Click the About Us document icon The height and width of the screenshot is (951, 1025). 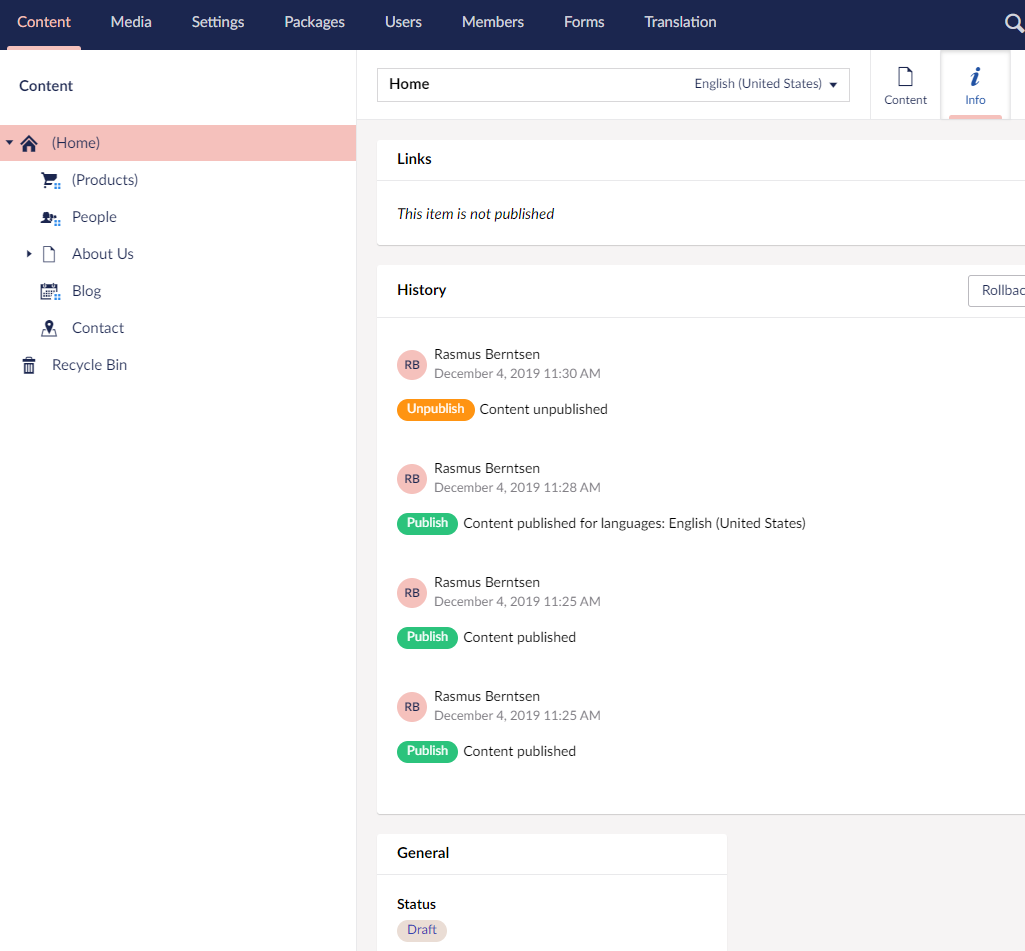(x=49, y=254)
